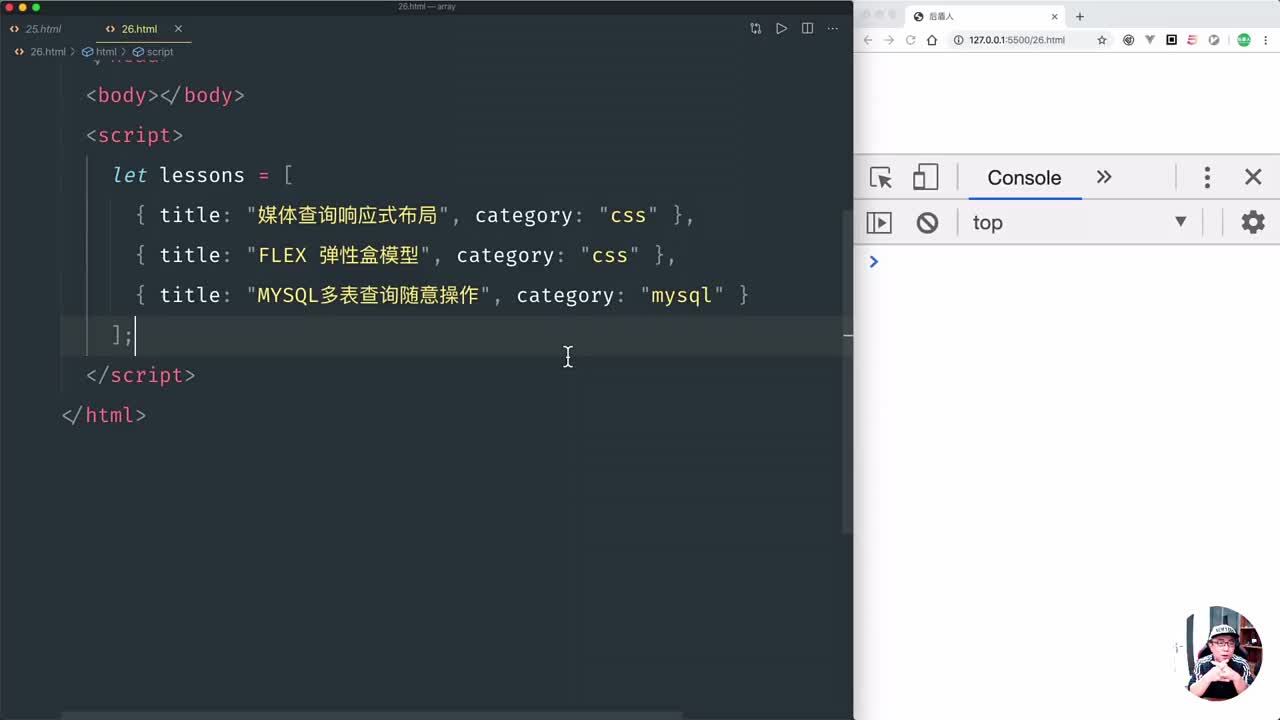Click the closing </html> tag
The height and width of the screenshot is (720, 1280).
pyautogui.click(x=104, y=415)
